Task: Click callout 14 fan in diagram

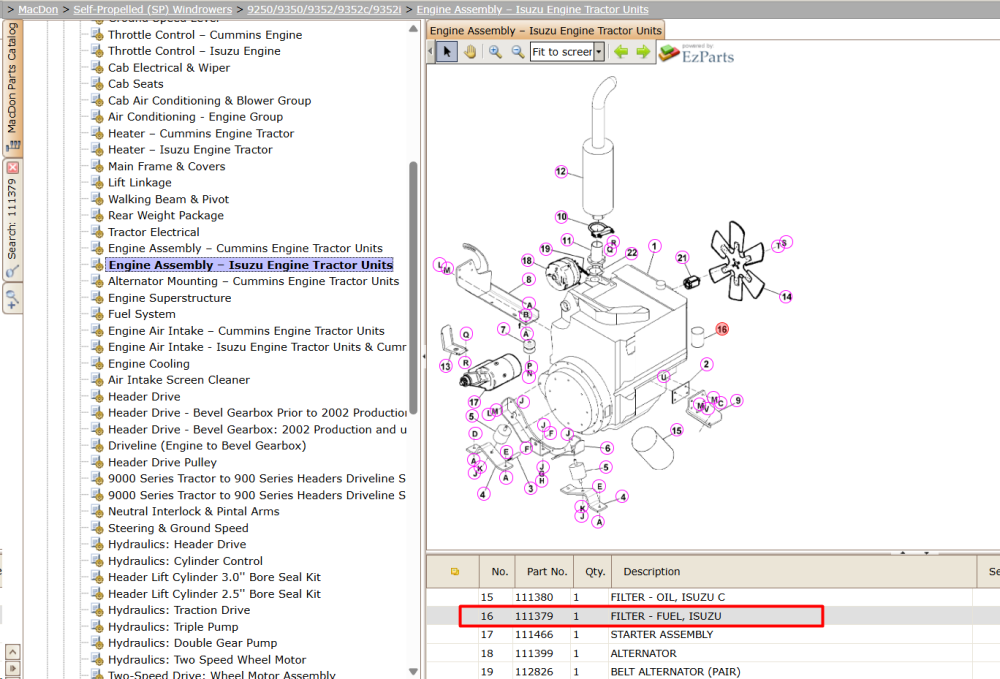Action: tap(786, 296)
